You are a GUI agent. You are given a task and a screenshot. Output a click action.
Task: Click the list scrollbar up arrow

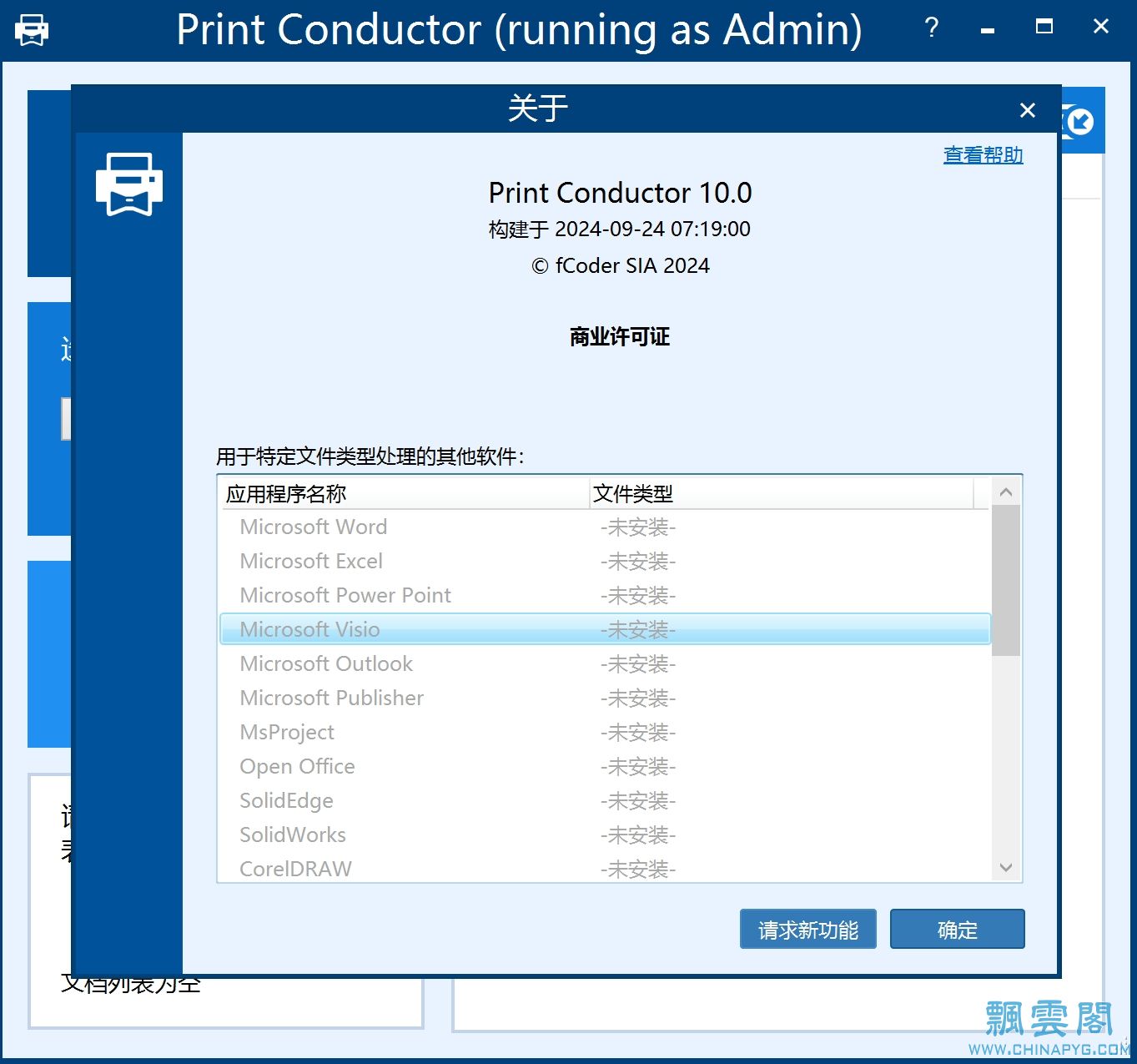click(x=1006, y=492)
